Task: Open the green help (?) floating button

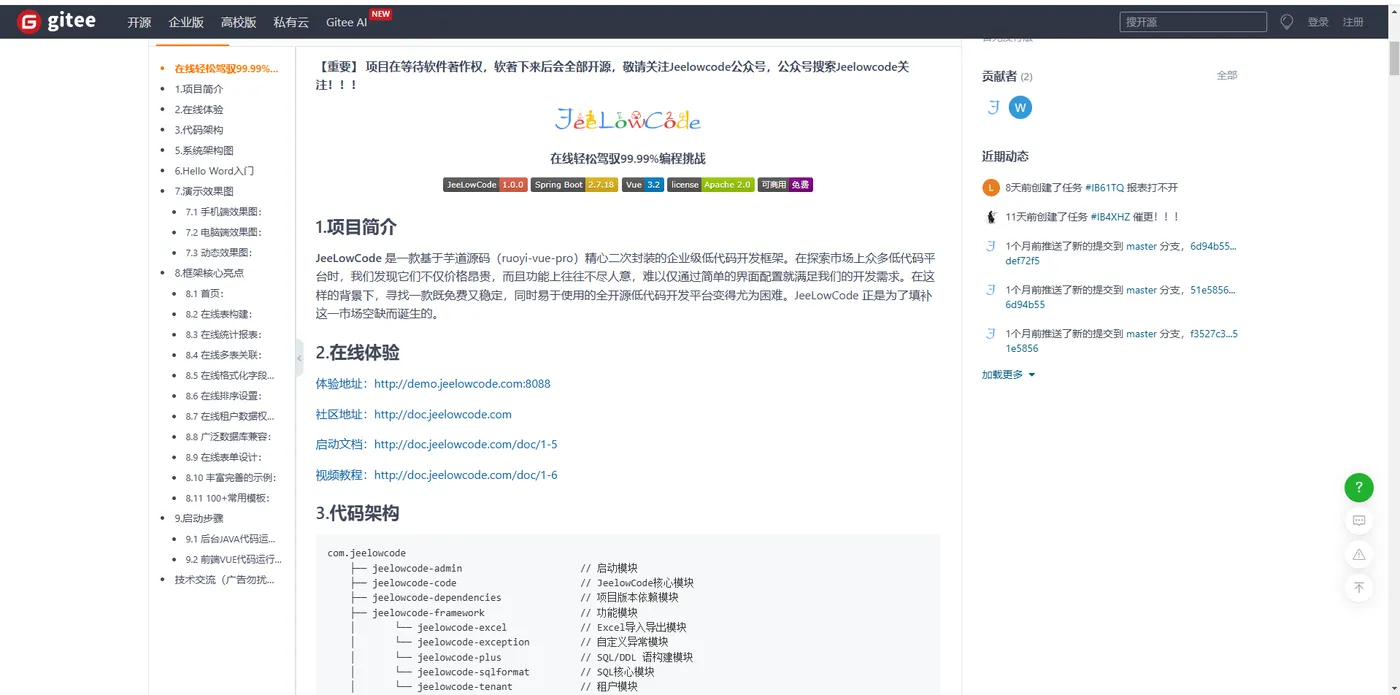Action: [x=1358, y=487]
